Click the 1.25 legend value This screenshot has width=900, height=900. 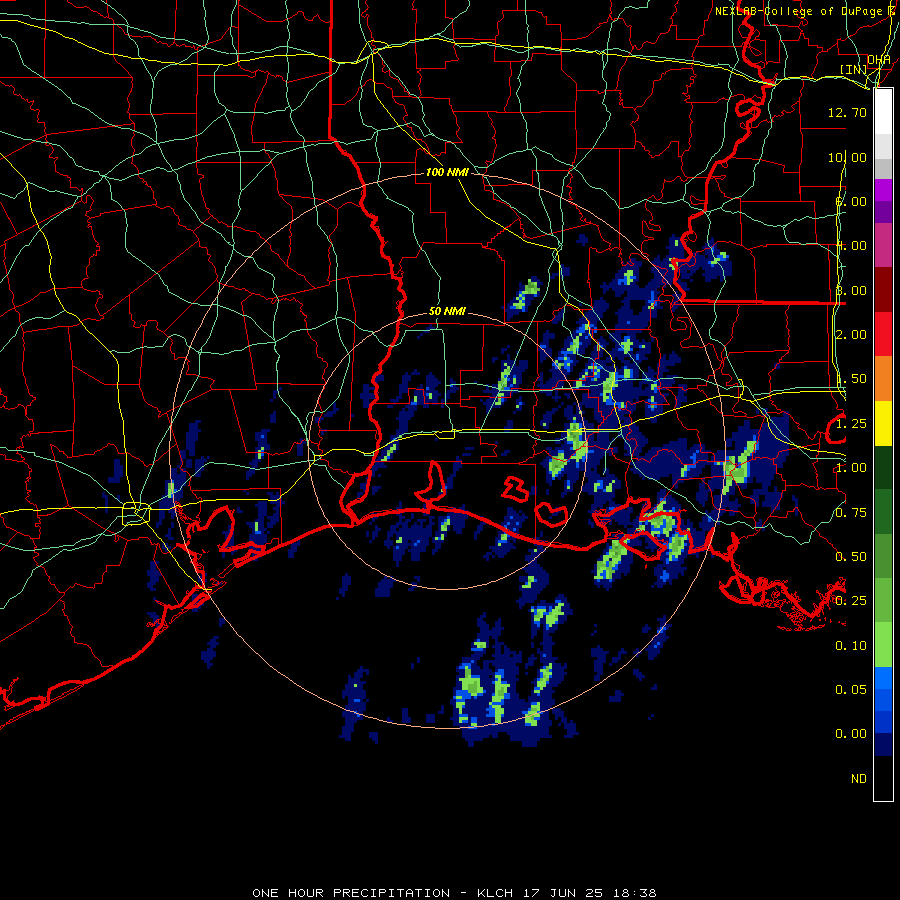[851, 424]
